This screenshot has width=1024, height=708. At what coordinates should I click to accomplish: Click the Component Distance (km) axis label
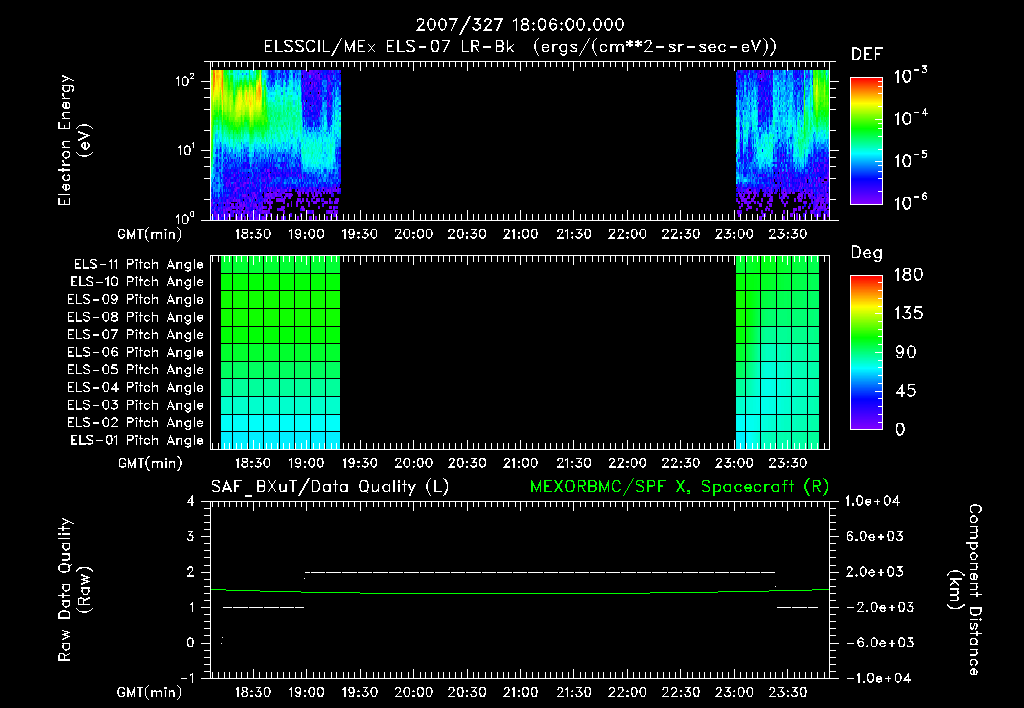965,590
